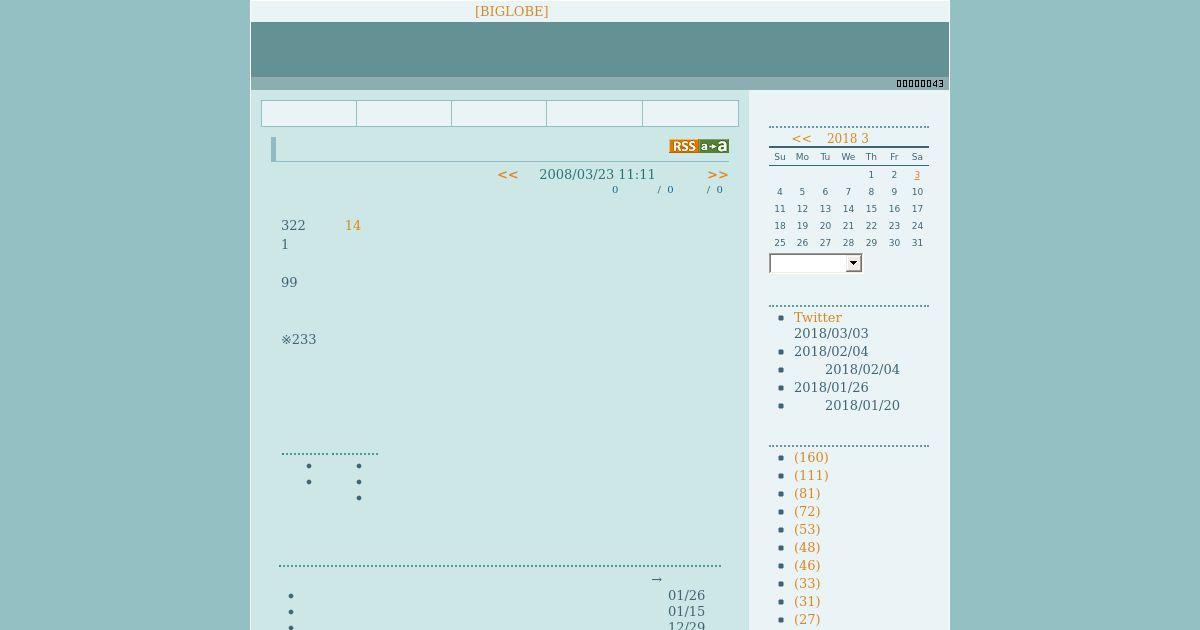The image size is (1200, 630).
Task: Click the green a→a font-size icon
Action: 714,146
